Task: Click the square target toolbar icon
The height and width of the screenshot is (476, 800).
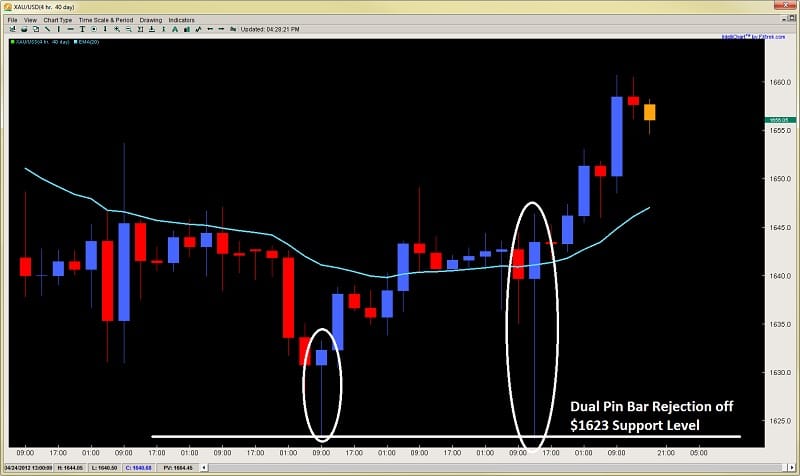Action: click(x=94, y=29)
